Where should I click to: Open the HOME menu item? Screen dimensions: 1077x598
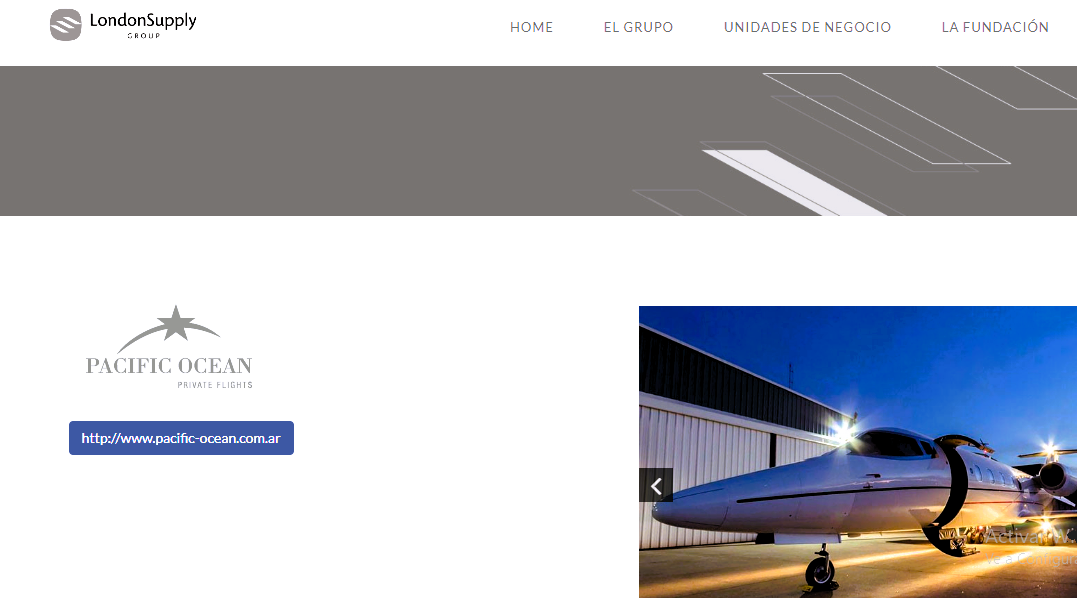click(531, 27)
